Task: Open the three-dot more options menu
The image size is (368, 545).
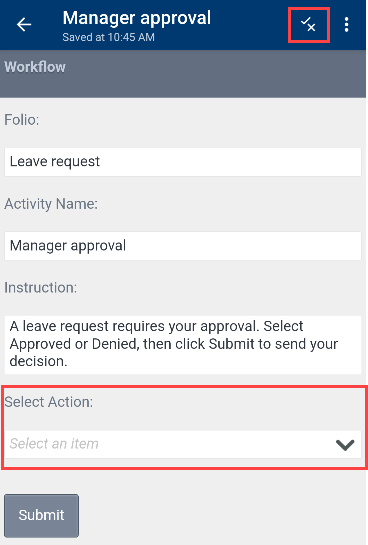Action: pyautogui.click(x=346, y=25)
